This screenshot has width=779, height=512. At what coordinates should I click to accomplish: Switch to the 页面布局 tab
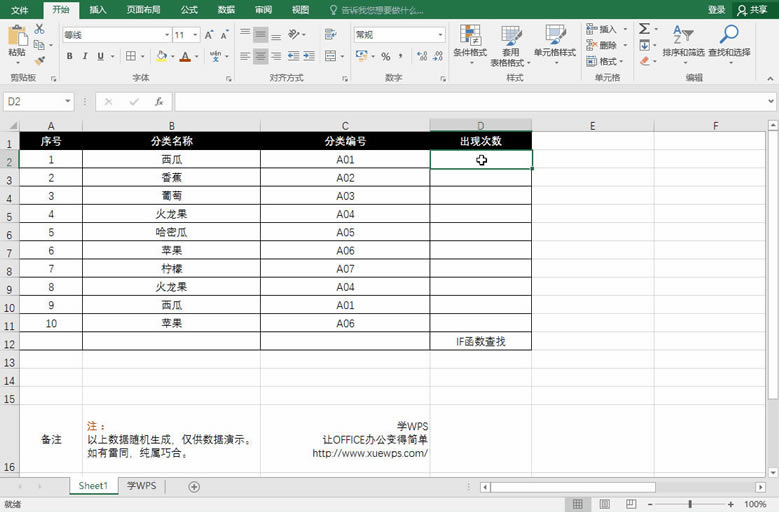[x=143, y=10]
